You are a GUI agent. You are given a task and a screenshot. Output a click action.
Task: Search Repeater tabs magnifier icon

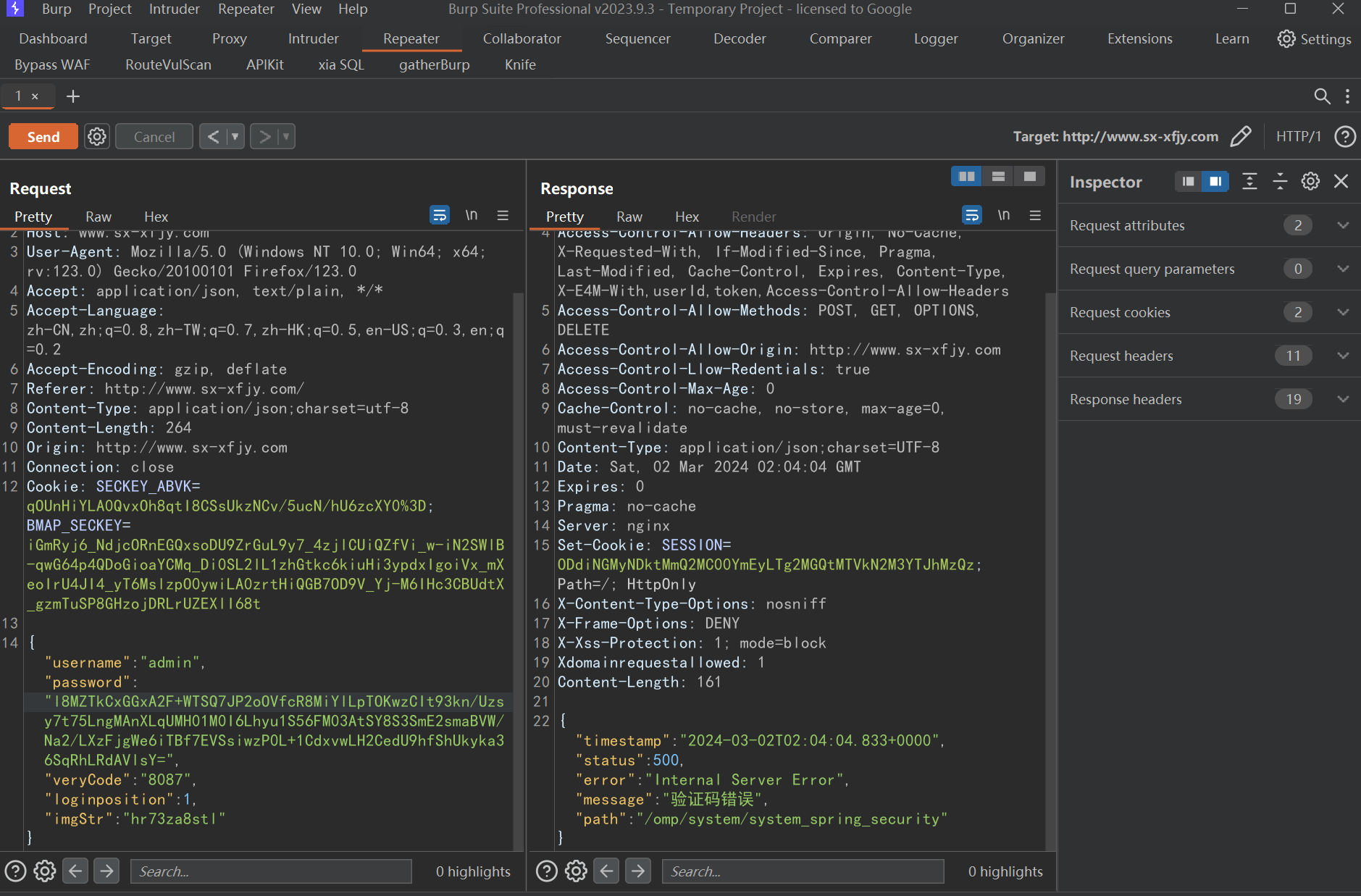(1322, 96)
